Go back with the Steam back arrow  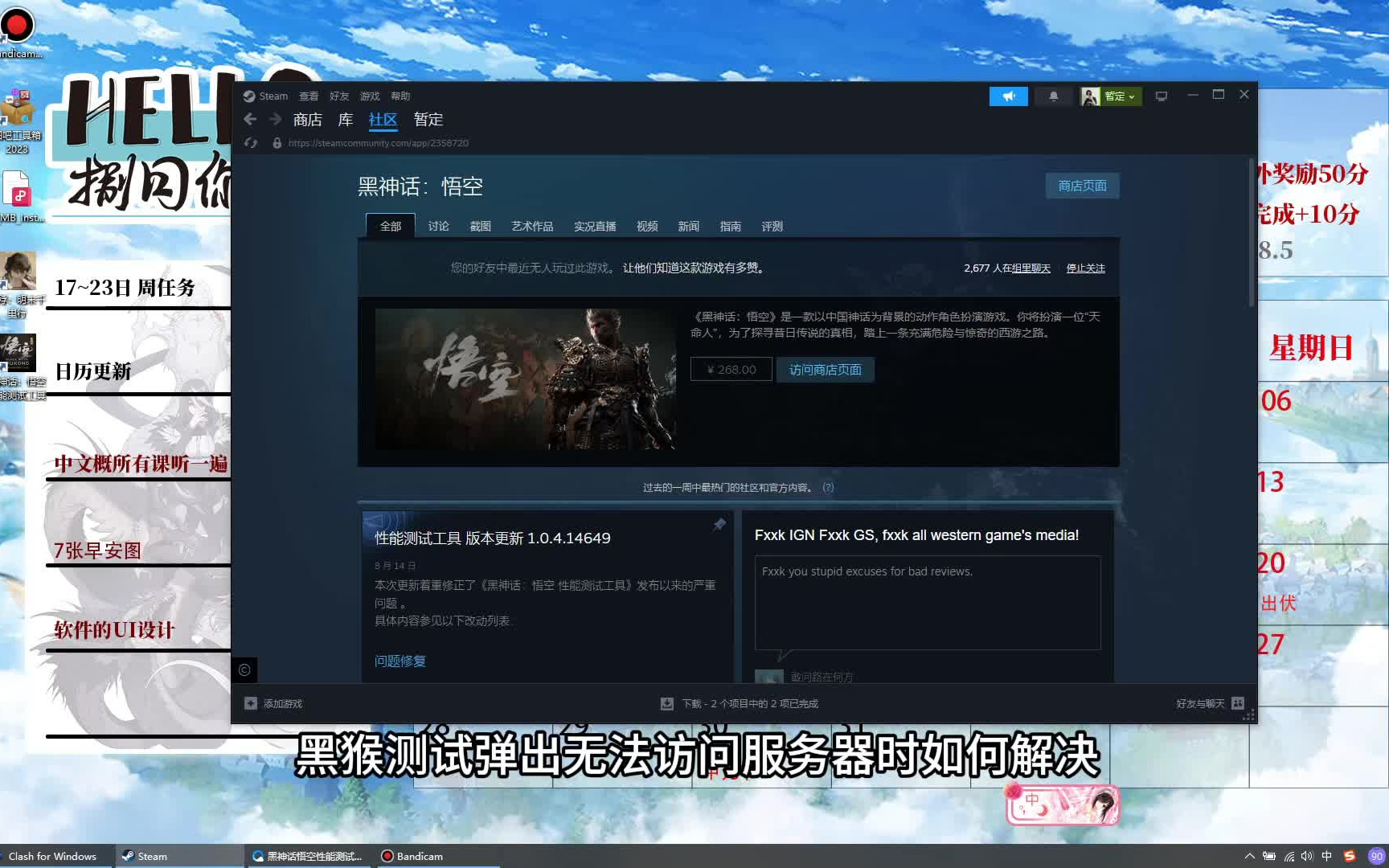[x=251, y=120]
